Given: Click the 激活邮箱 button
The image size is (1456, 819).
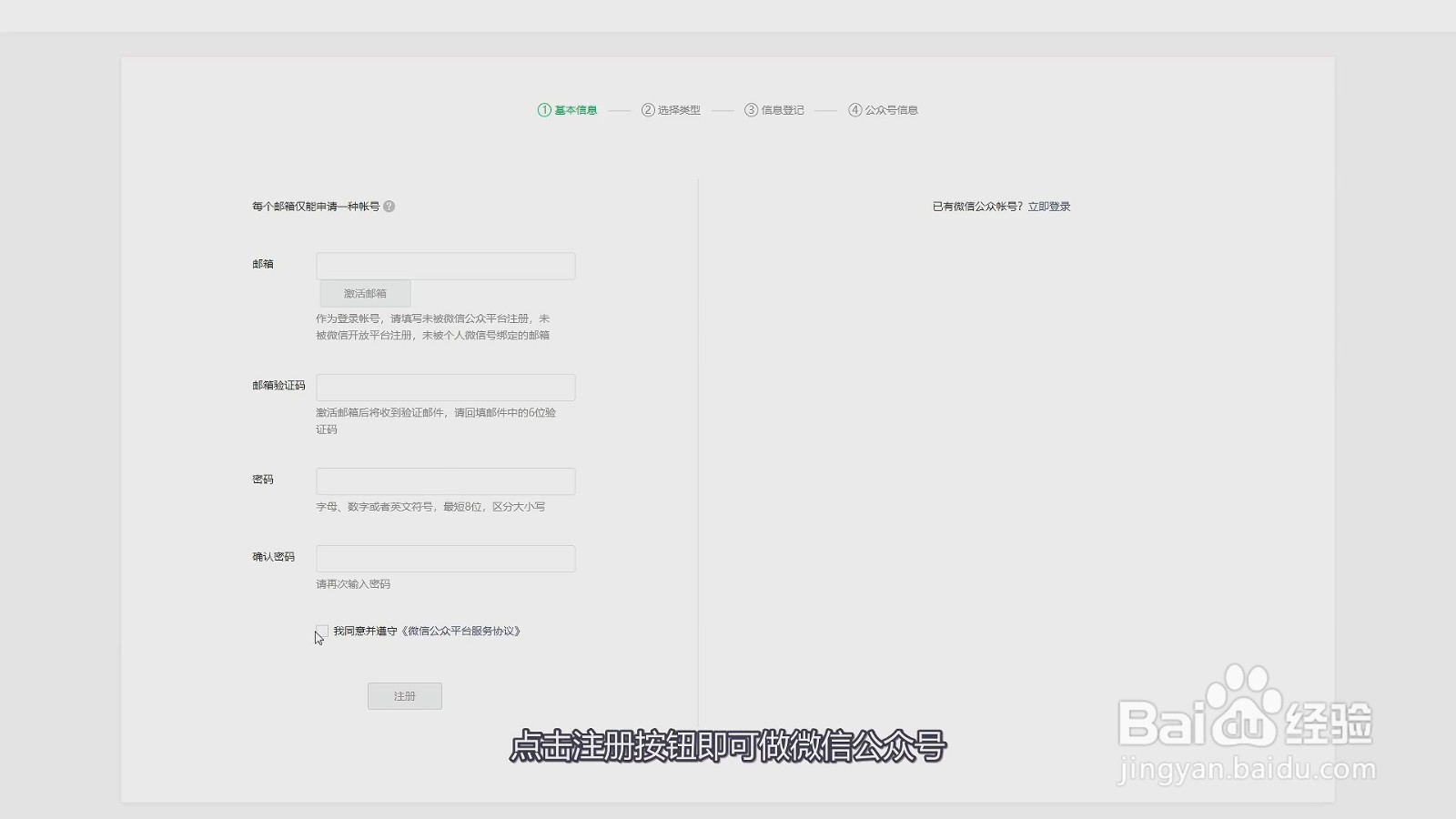Looking at the screenshot, I should tap(365, 293).
